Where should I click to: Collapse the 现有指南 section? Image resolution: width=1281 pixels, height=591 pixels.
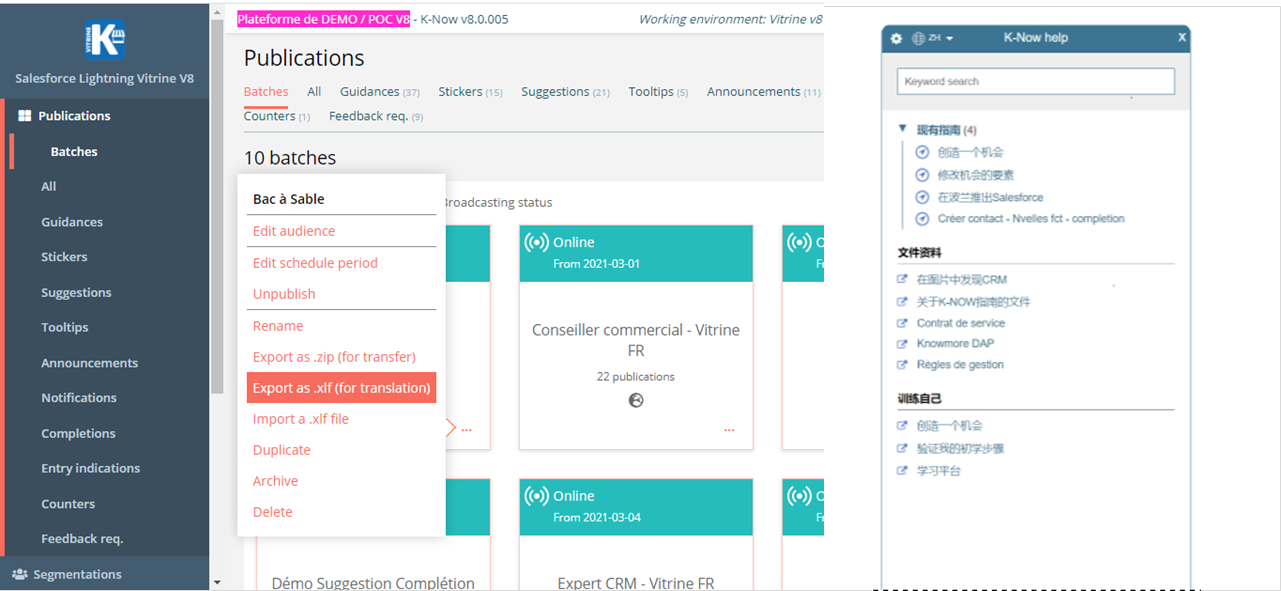point(904,130)
